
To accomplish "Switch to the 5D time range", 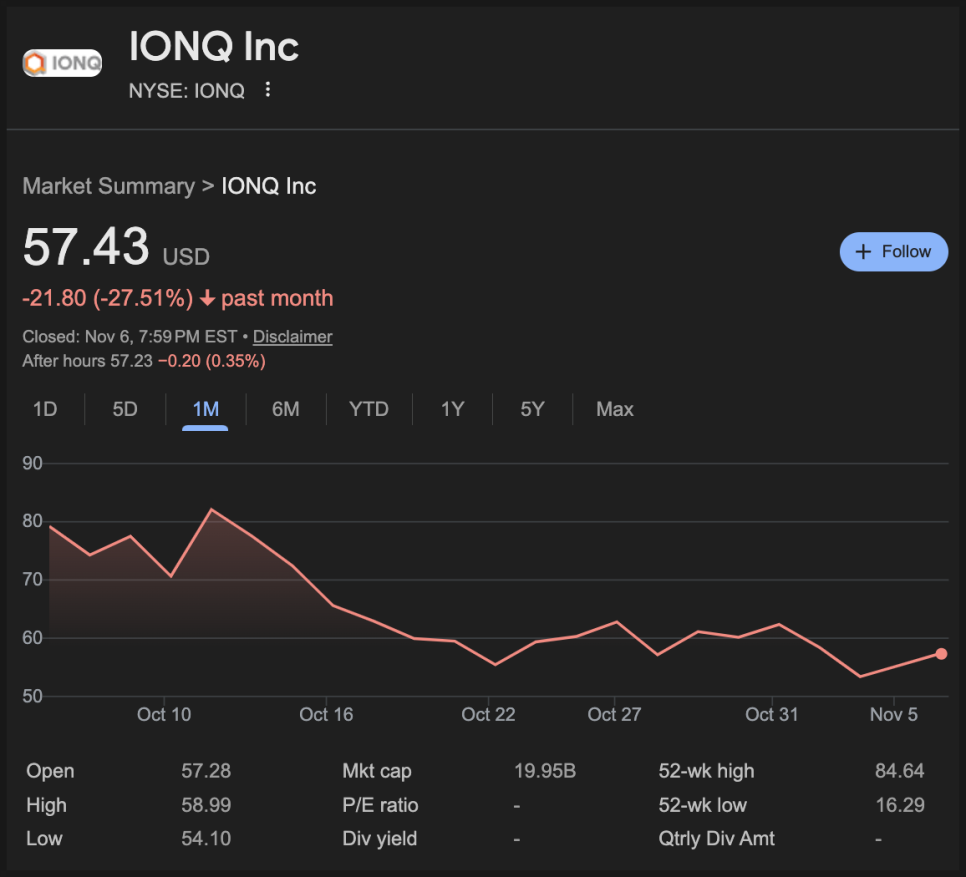I will coord(125,409).
